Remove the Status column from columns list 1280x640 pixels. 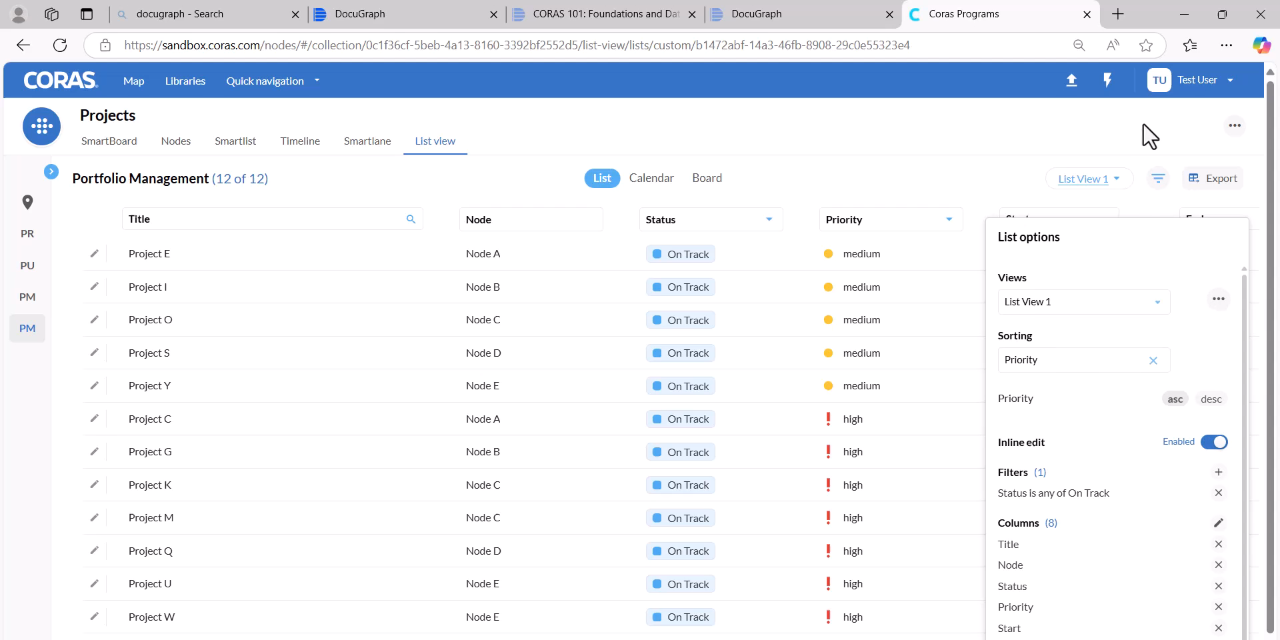pos(1218,586)
